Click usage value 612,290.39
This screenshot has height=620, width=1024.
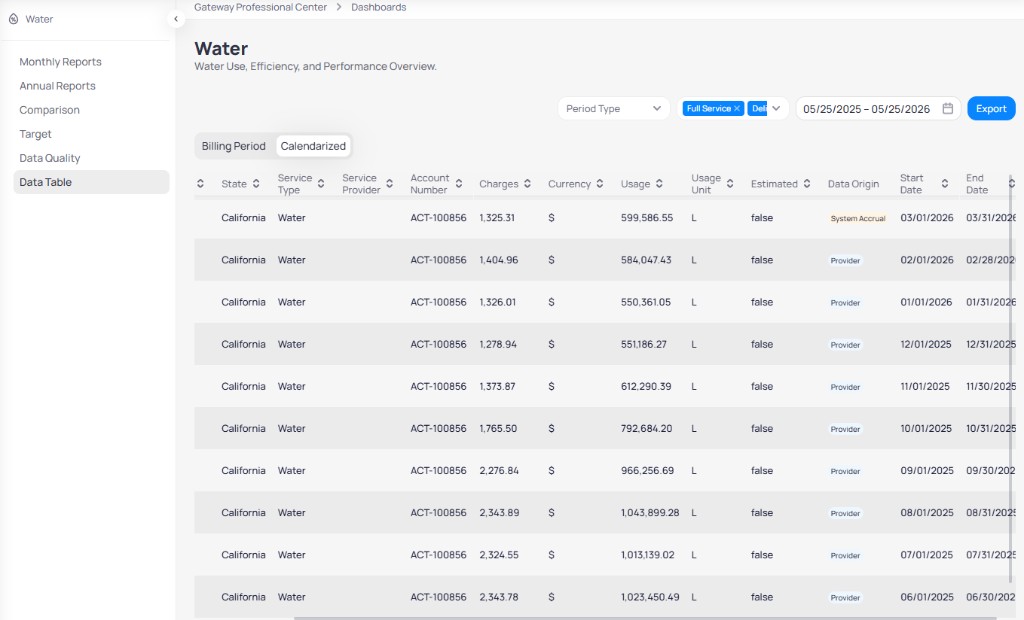[646, 386]
